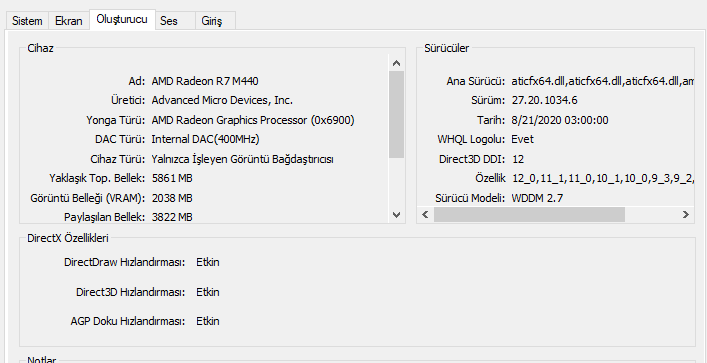Click the WHQL Logolu value Evet
This screenshot has width=707, height=363.
click(x=522, y=139)
